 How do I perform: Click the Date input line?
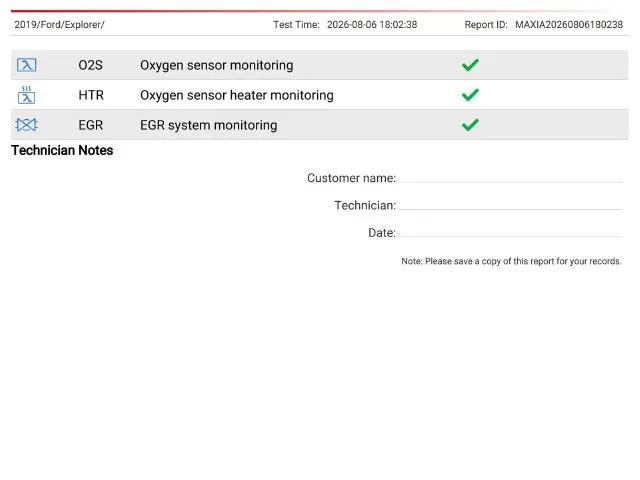point(511,233)
